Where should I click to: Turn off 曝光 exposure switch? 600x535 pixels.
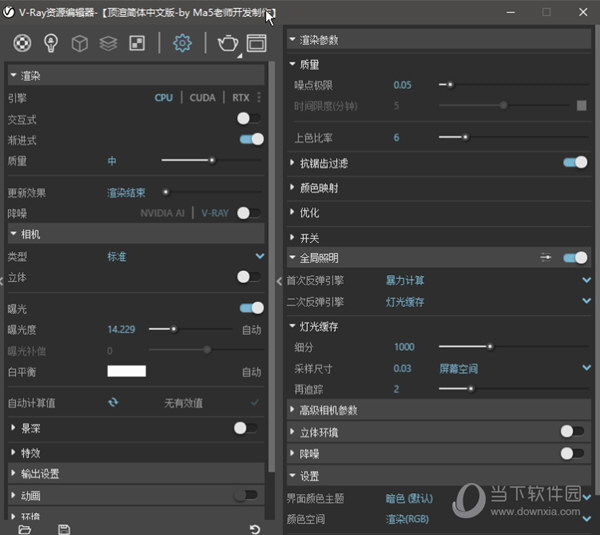pos(251,308)
